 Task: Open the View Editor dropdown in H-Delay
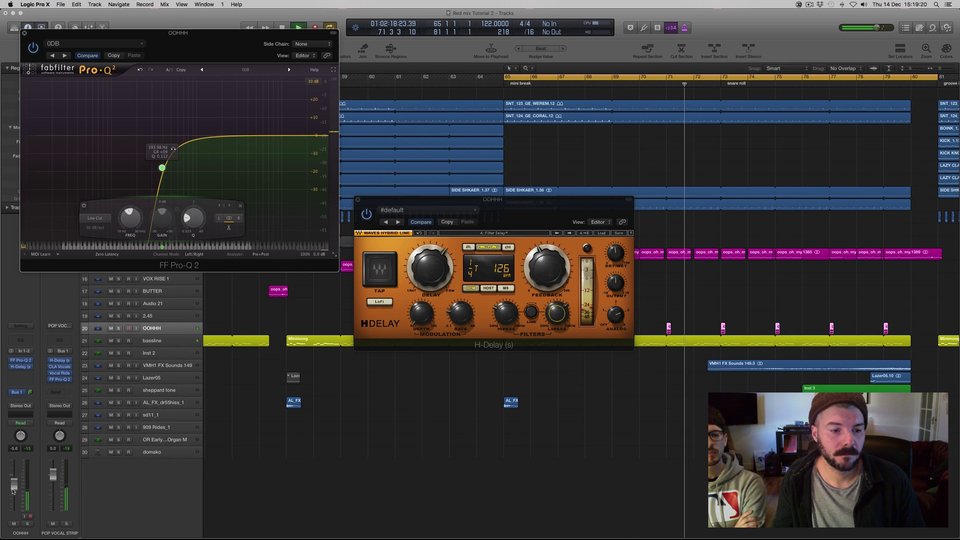point(601,222)
